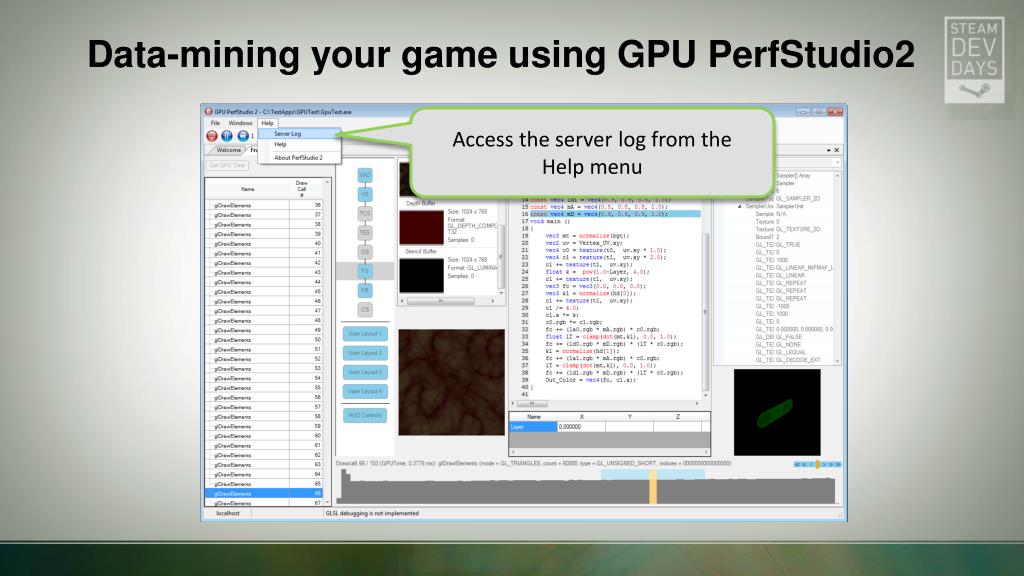Click the draw call list scroll-up arrow

[327, 182]
